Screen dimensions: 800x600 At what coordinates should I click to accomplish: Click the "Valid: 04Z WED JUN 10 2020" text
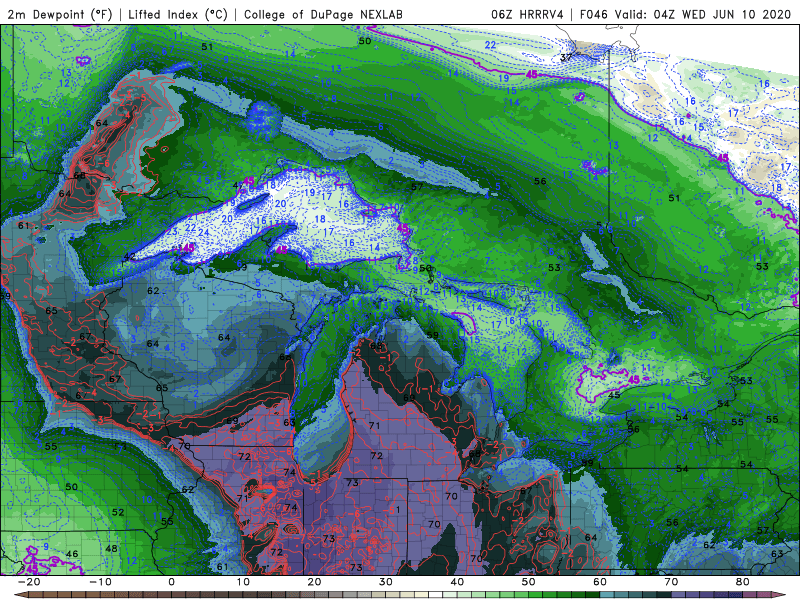tap(703, 14)
